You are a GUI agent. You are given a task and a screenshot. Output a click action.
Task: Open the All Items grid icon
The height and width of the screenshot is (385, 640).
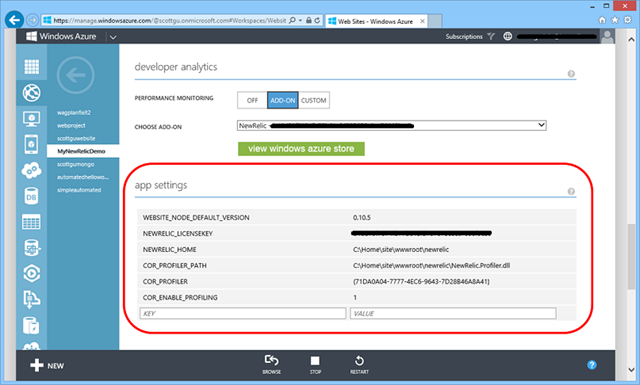(31, 66)
